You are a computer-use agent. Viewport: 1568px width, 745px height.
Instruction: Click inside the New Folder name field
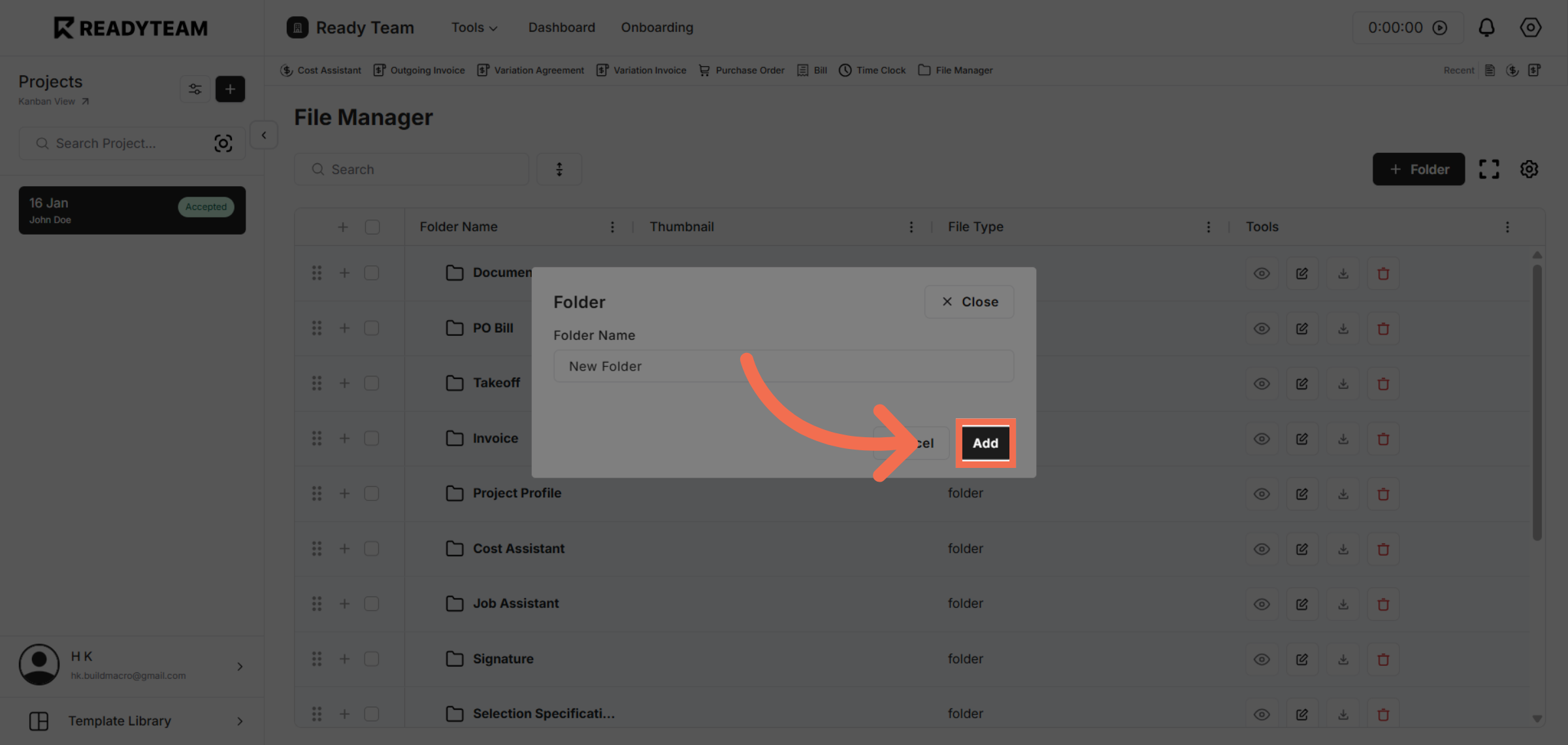pyautogui.click(x=783, y=366)
